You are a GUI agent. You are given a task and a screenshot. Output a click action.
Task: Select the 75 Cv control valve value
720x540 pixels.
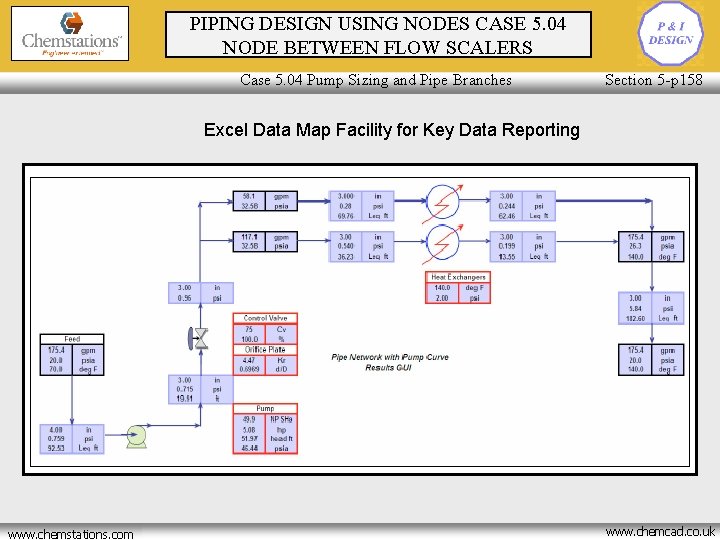coord(249,329)
